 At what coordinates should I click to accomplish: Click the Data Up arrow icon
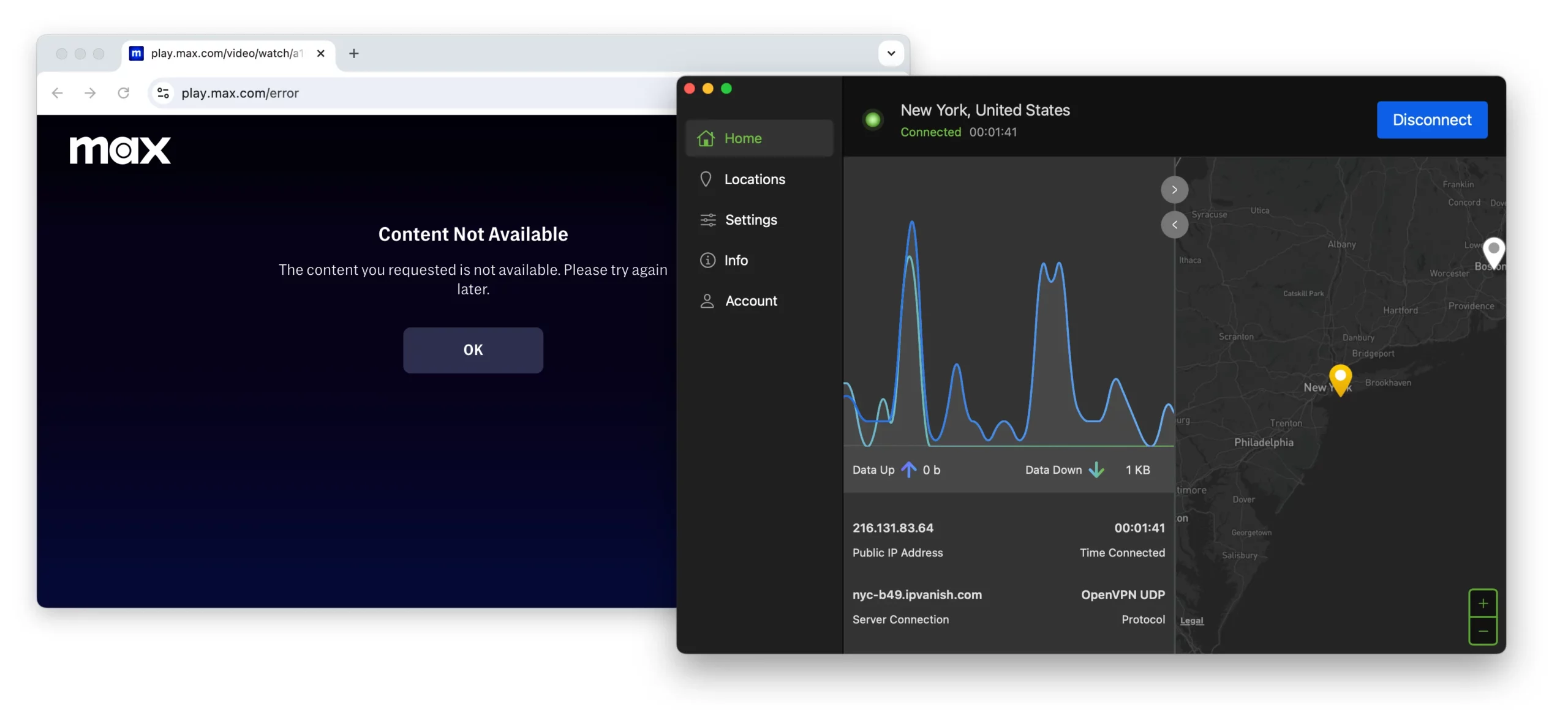(909, 469)
